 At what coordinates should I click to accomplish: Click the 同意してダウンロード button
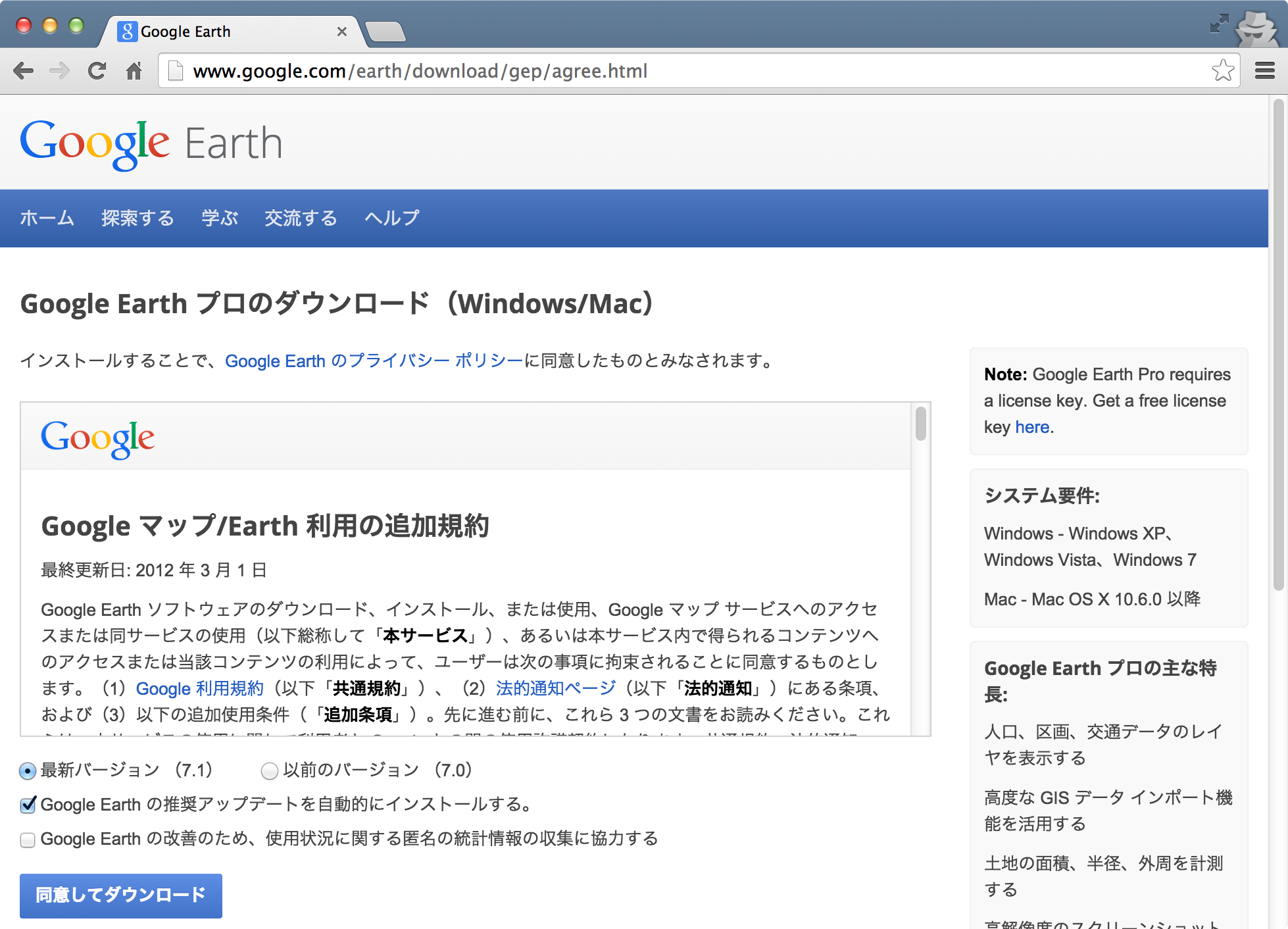[121, 895]
